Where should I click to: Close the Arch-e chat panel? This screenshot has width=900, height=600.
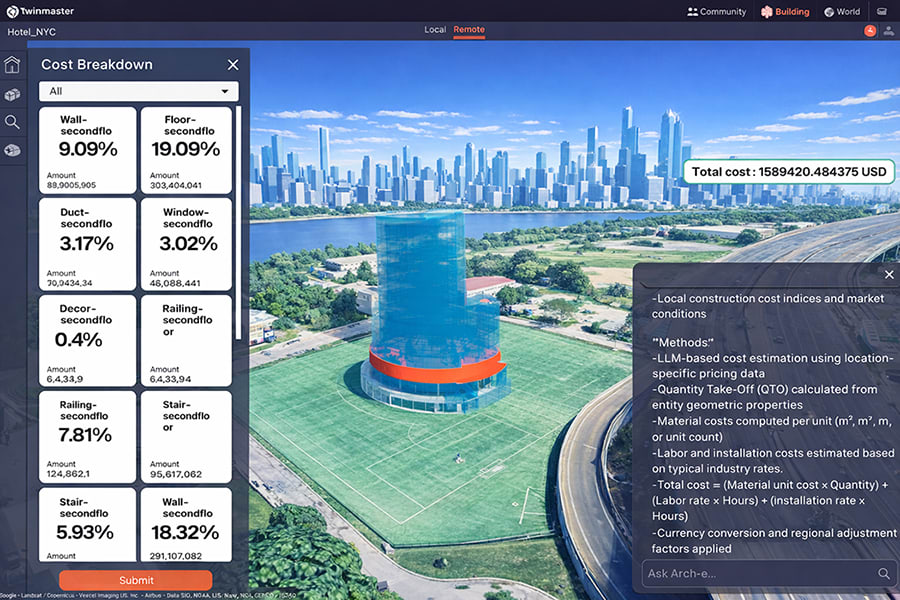[889, 274]
